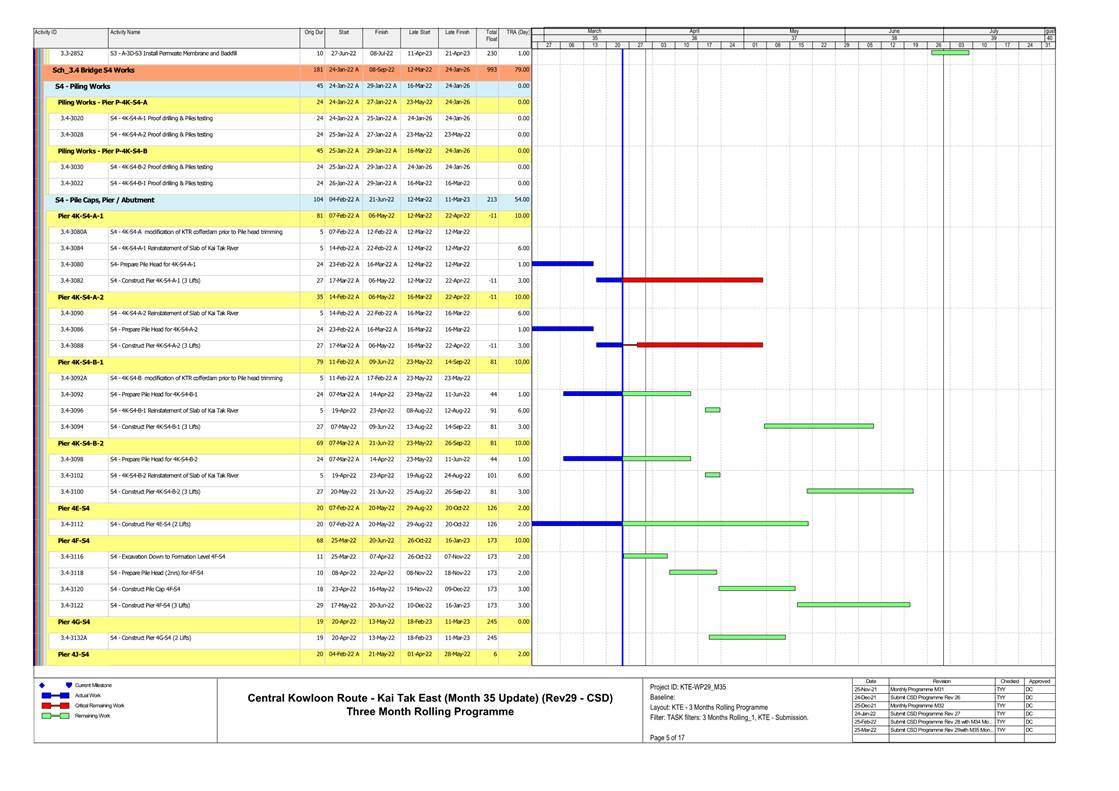Click the Late Finish column header
This screenshot has height=791, width=1119.
click(456, 33)
